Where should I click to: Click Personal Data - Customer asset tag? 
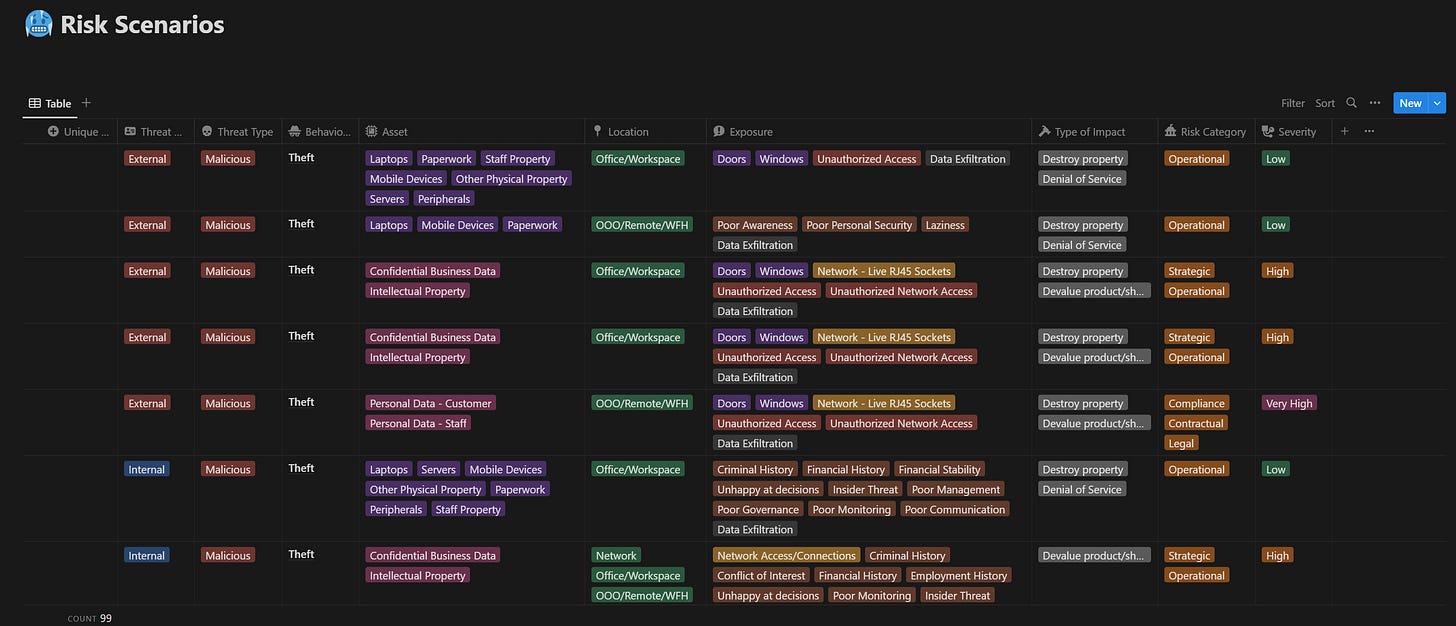(430, 403)
